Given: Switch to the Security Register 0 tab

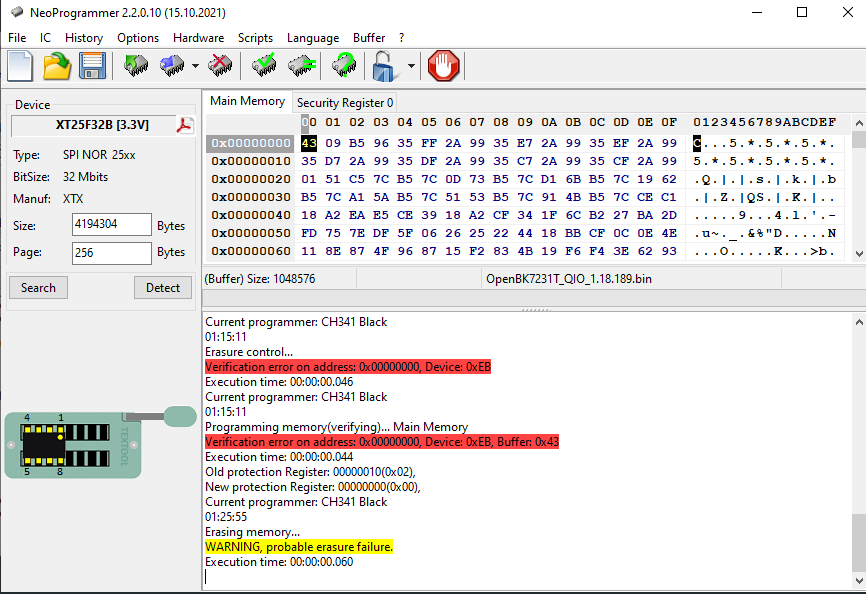Looking at the screenshot, I should pyautogui.click(x=345, y=103).
